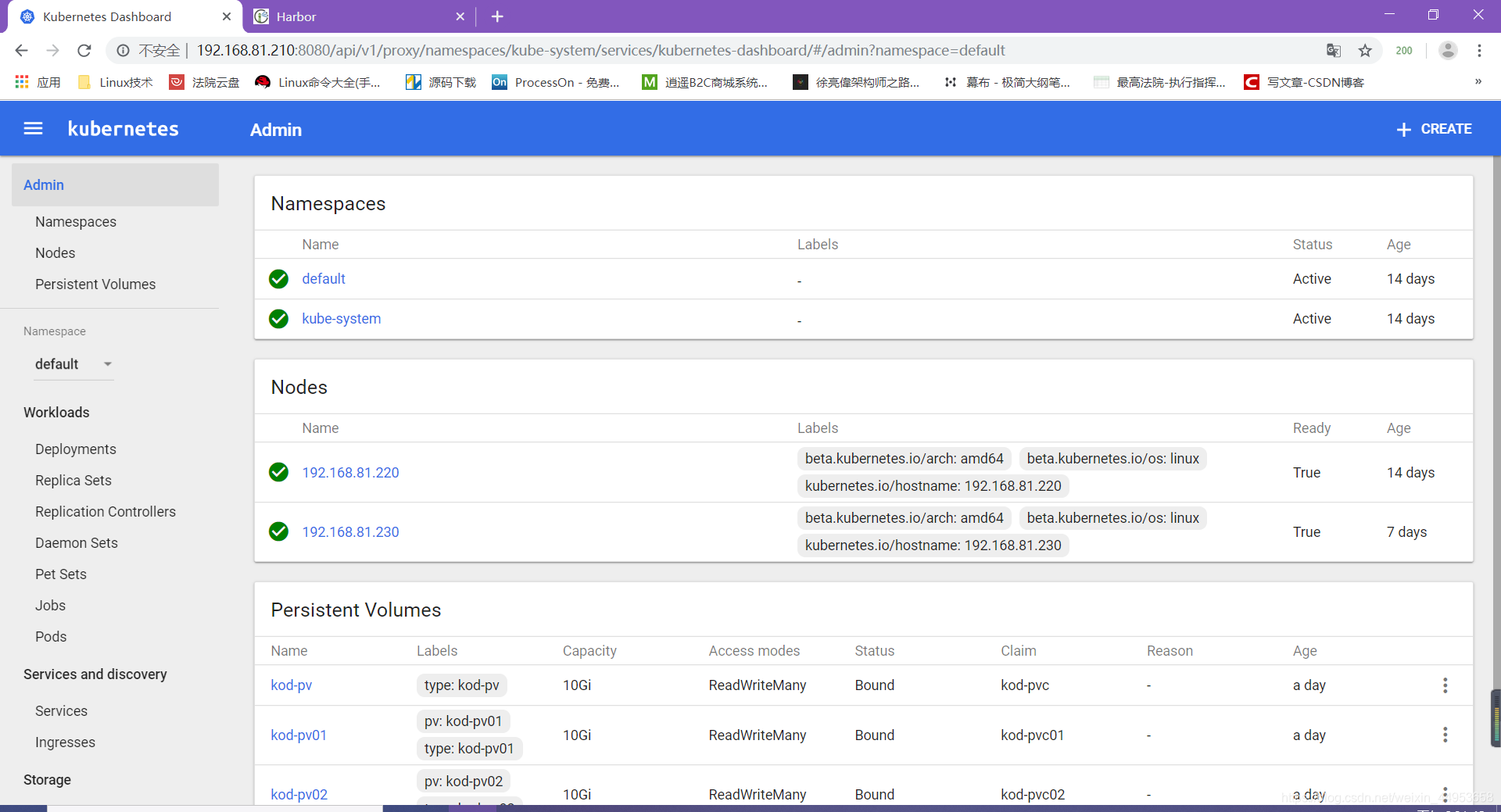Go to Daemon Sets
The height and width of the screenshot is (812, 1501).
(77, 543)
